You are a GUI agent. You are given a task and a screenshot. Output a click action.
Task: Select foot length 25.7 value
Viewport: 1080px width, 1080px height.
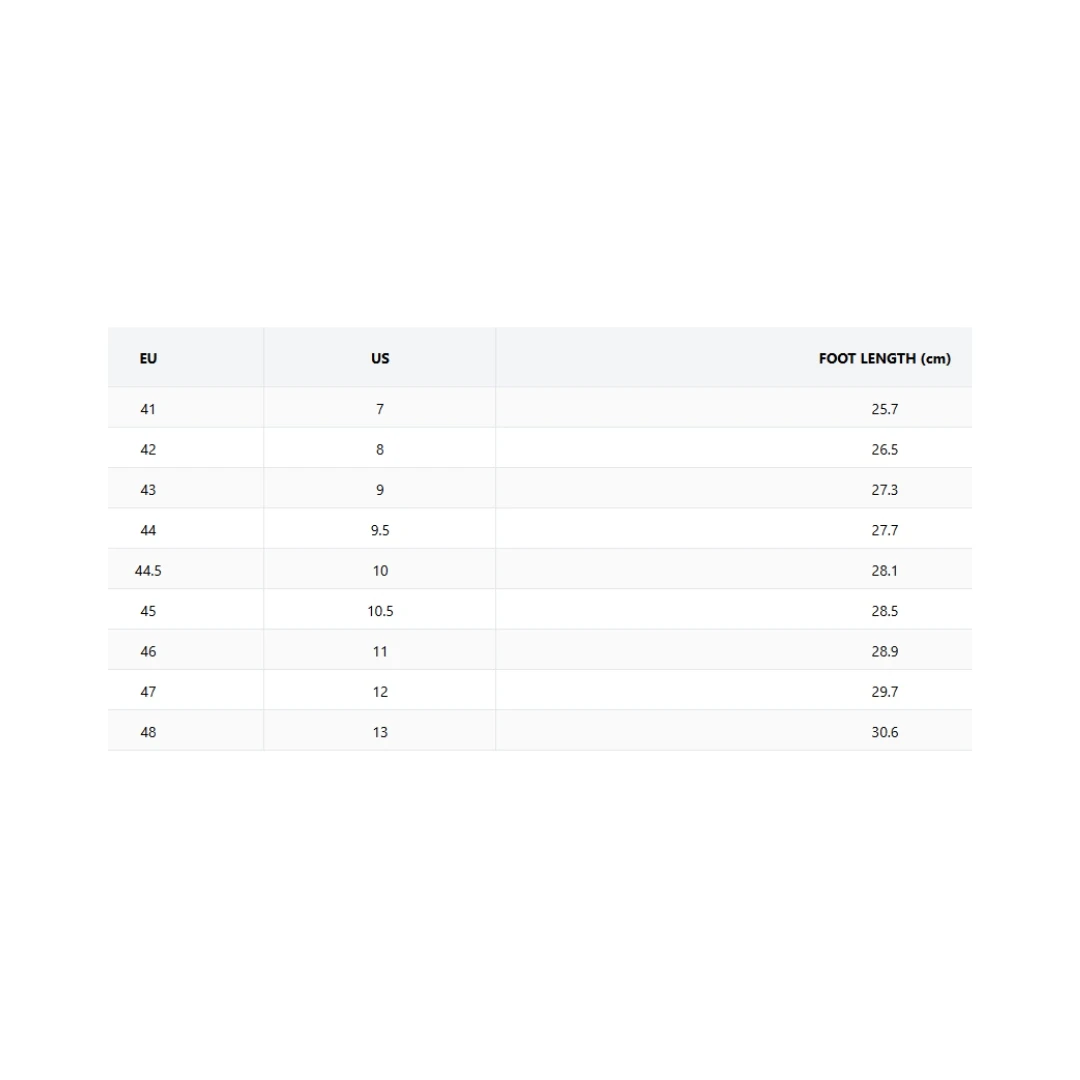(x=884, y=409)
